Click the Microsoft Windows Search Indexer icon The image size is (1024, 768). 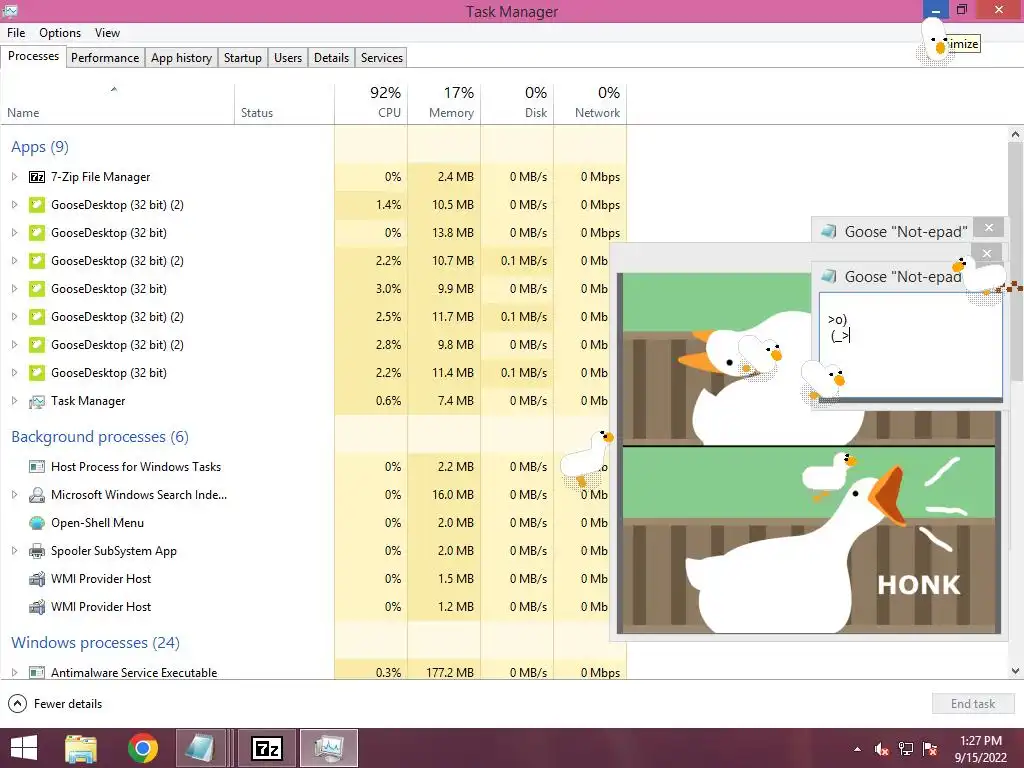tap(37, 495)
